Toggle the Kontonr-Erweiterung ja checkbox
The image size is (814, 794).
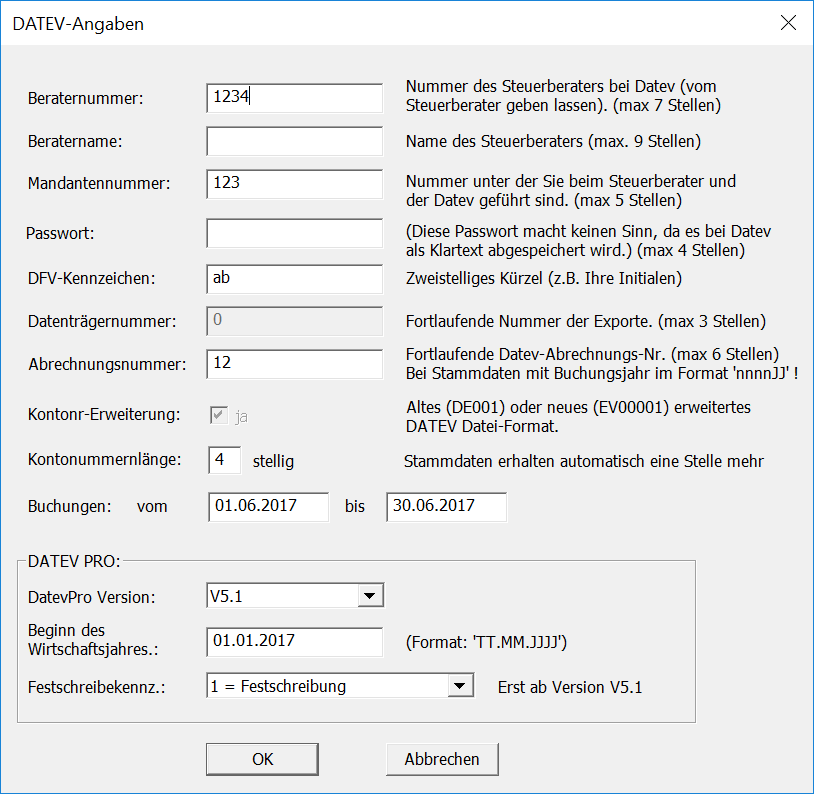click(x=219, y=415)
